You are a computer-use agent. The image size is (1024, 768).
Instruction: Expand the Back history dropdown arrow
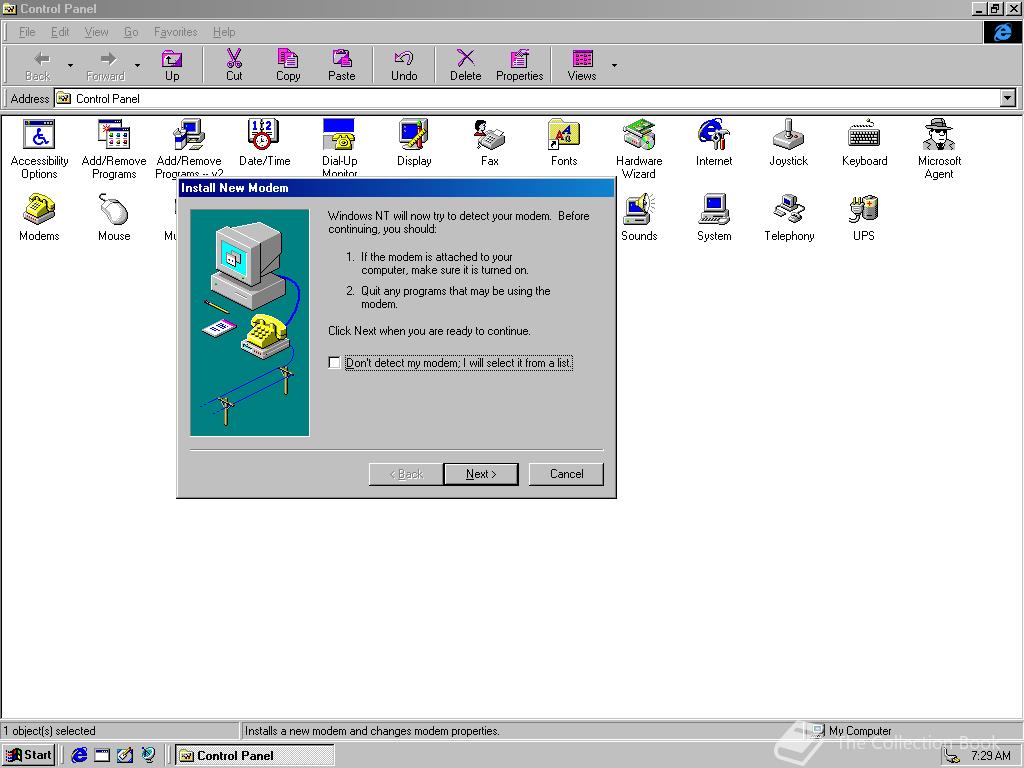(x=70, y=65)
